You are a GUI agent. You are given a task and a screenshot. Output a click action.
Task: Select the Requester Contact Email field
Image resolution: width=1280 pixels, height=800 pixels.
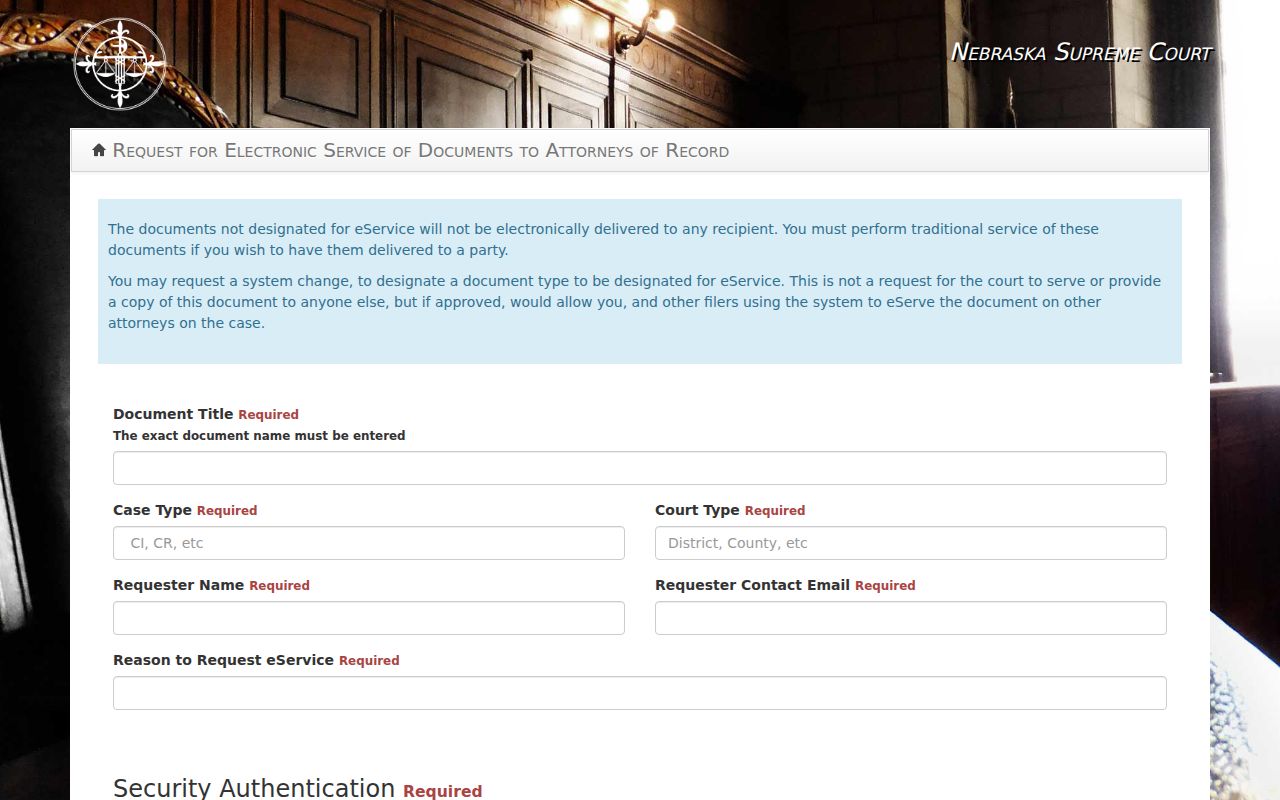tap(911, 618)
